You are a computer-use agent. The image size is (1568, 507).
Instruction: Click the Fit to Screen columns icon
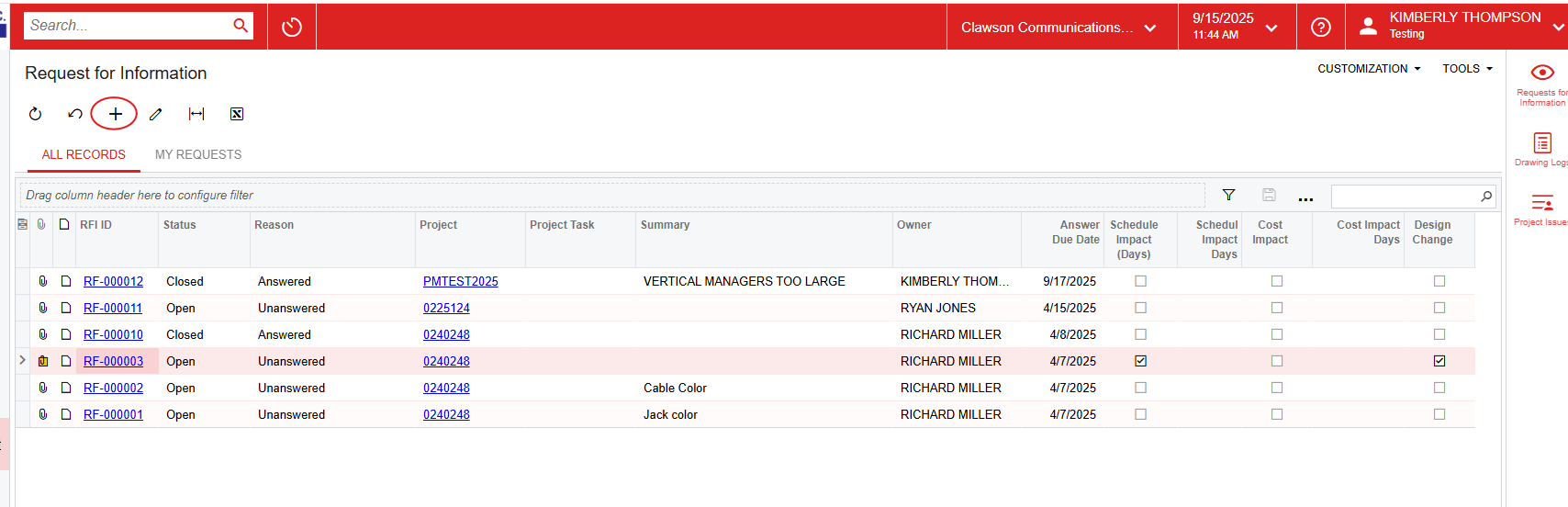click(x=196, y=114)
